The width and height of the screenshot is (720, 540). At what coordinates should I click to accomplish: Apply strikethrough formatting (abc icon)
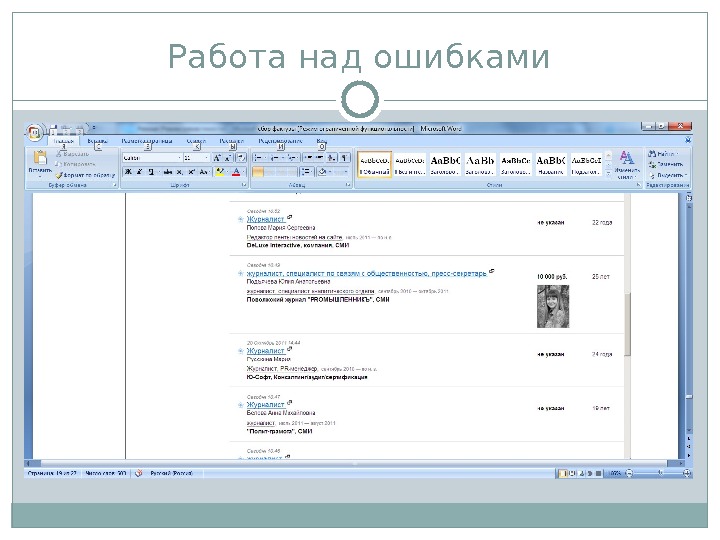coord(168,172)
